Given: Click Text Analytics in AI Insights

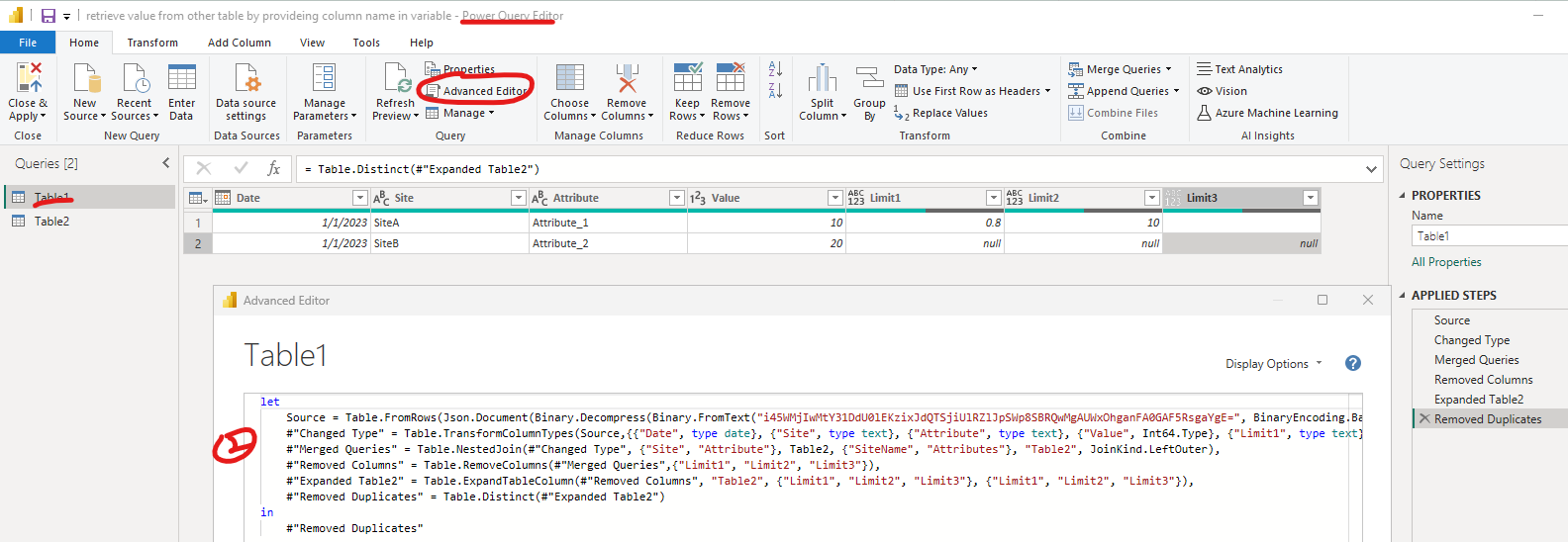Looking at the screenshot, I should click(x=1239, y=69).
